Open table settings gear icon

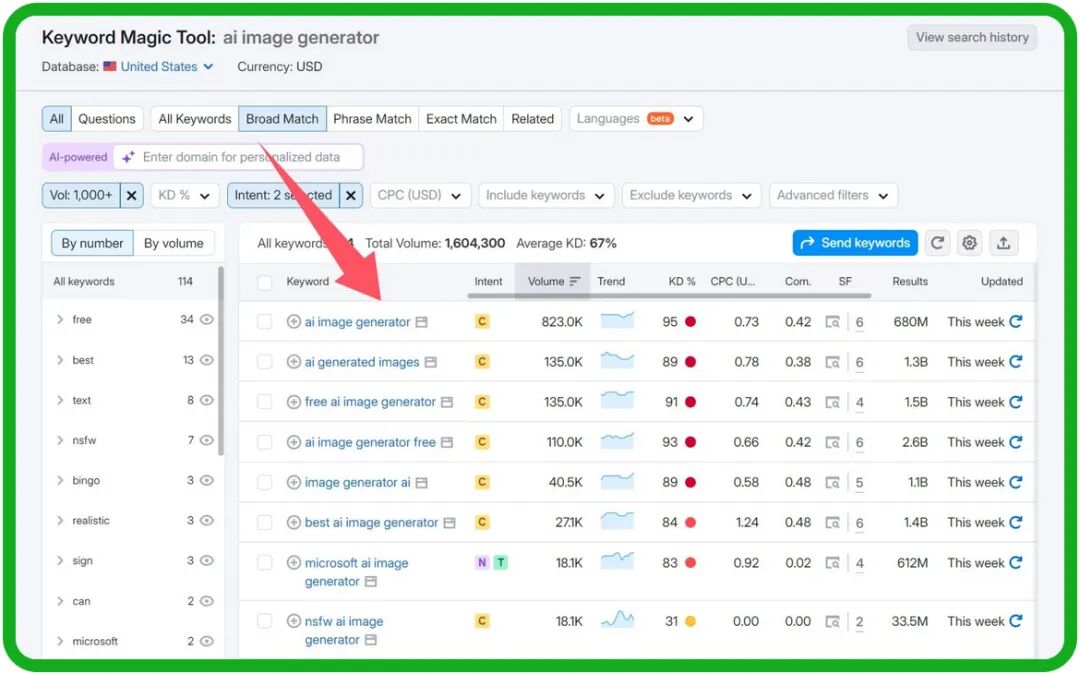click(x=969, y=243)
